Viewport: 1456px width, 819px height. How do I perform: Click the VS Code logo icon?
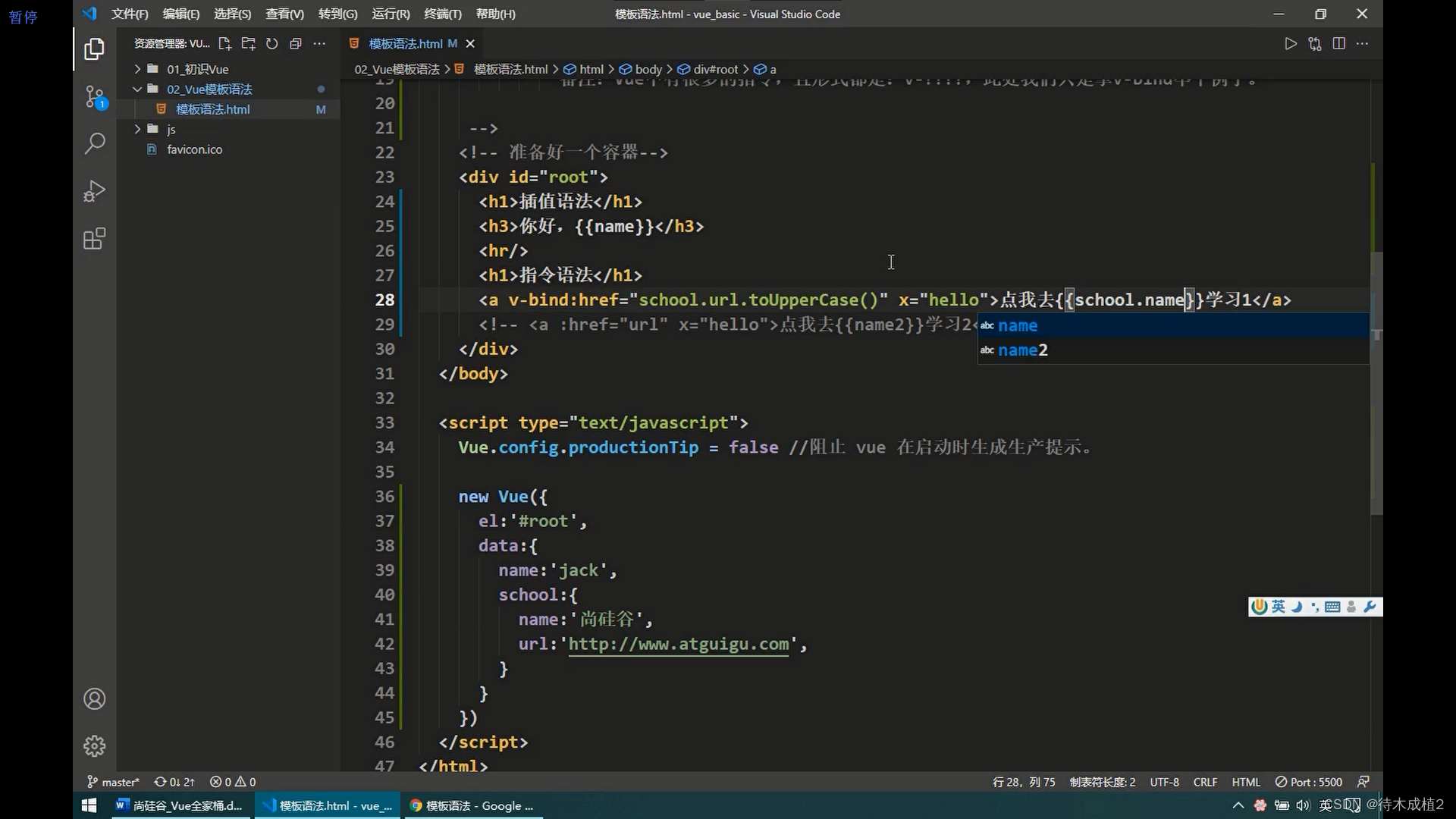click(x=89, y=14)
